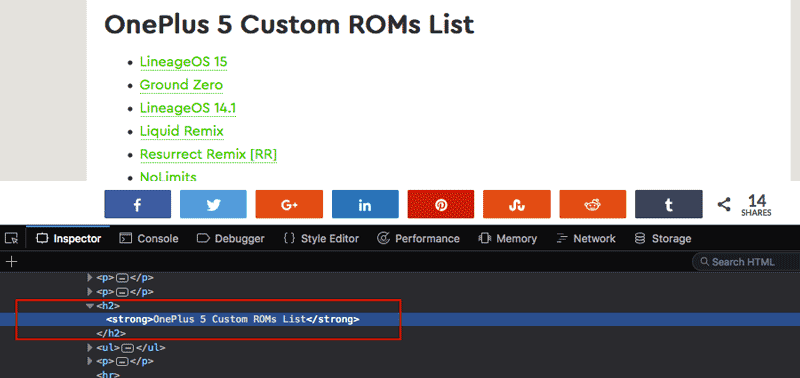Share the page on StumbleUpon
Image resolution: width=800 pixels, height=378 pixels.
pyautogui.click(x=517, y=204)
